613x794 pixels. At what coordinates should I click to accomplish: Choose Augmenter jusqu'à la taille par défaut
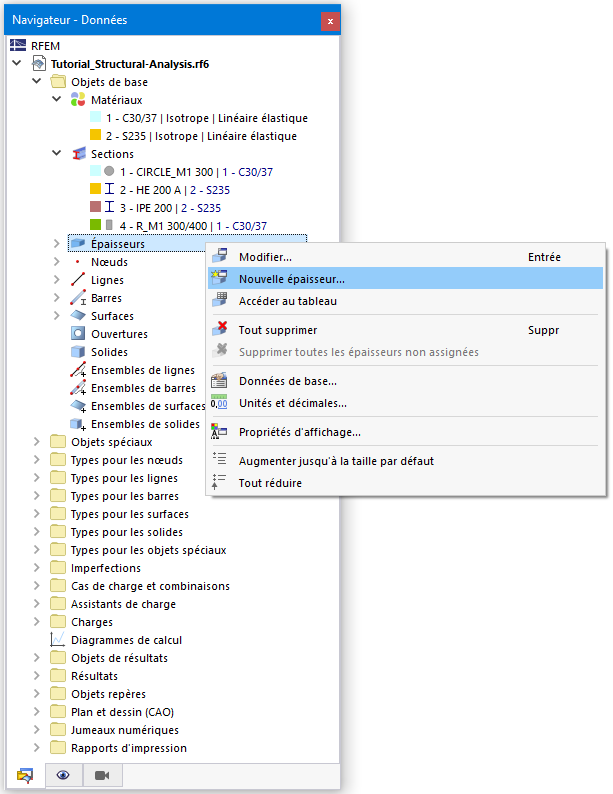(405, 461)
